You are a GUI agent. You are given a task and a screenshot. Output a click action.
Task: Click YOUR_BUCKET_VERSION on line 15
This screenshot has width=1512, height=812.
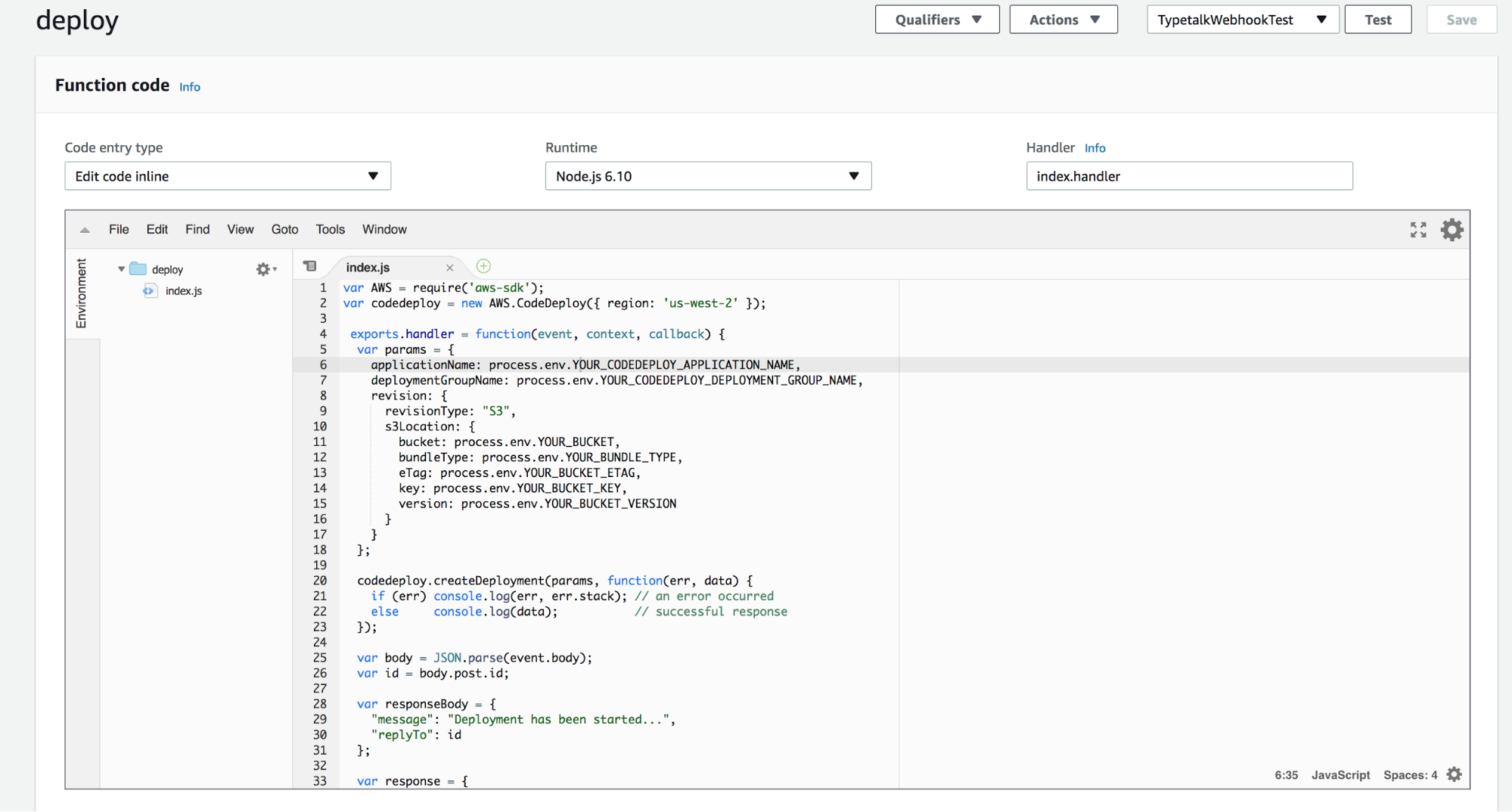coord(610,504)
